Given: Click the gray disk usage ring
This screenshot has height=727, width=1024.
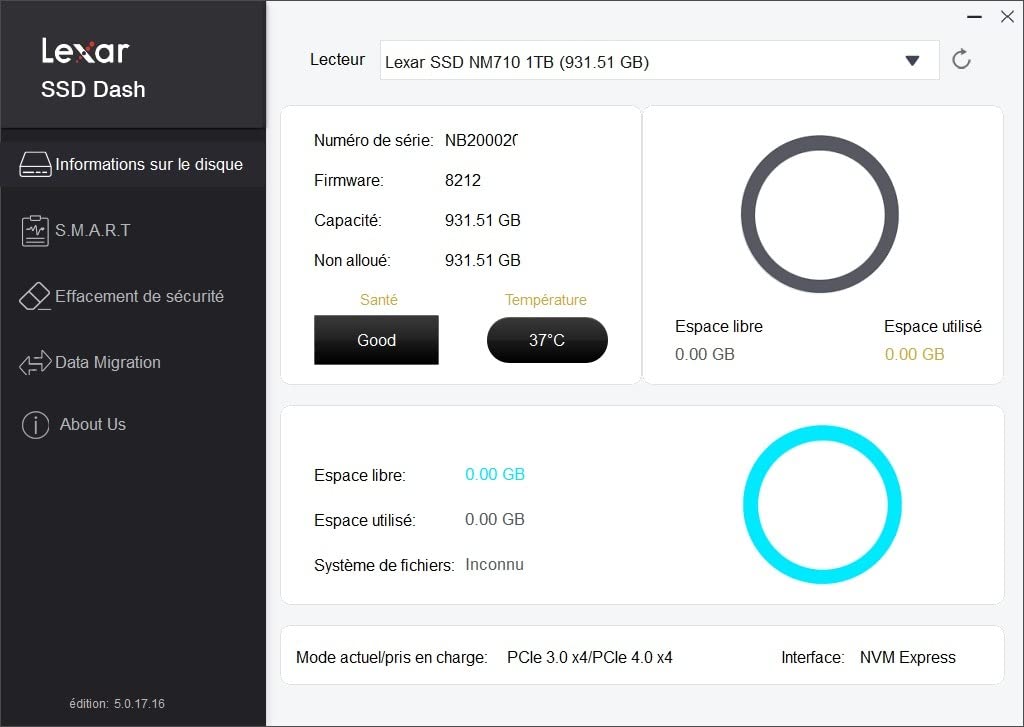Looking at the screenshot, I should [x=820, y=214].
